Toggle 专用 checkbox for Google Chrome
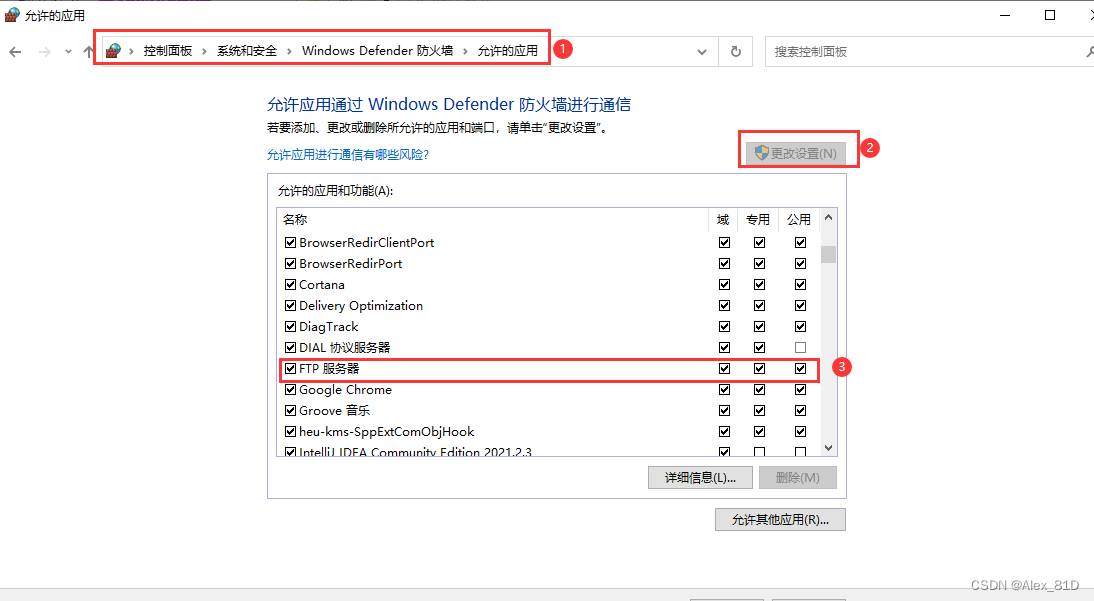 pyautogui.click(x=759, y=389)
